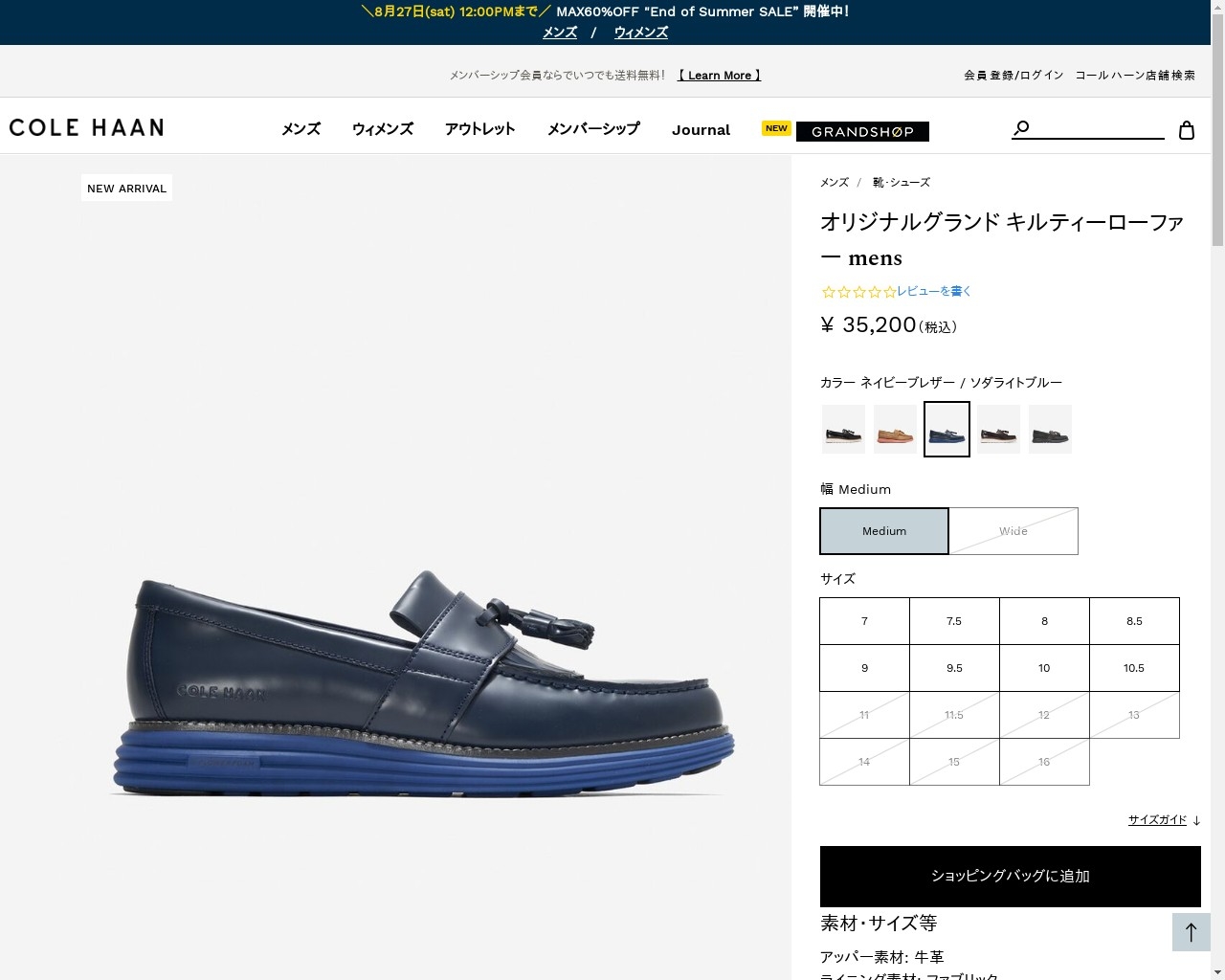Add to bag with ショッピングバッグに追加
1225x980 pixels.
pyautogui.click(x=1011, y=877)
